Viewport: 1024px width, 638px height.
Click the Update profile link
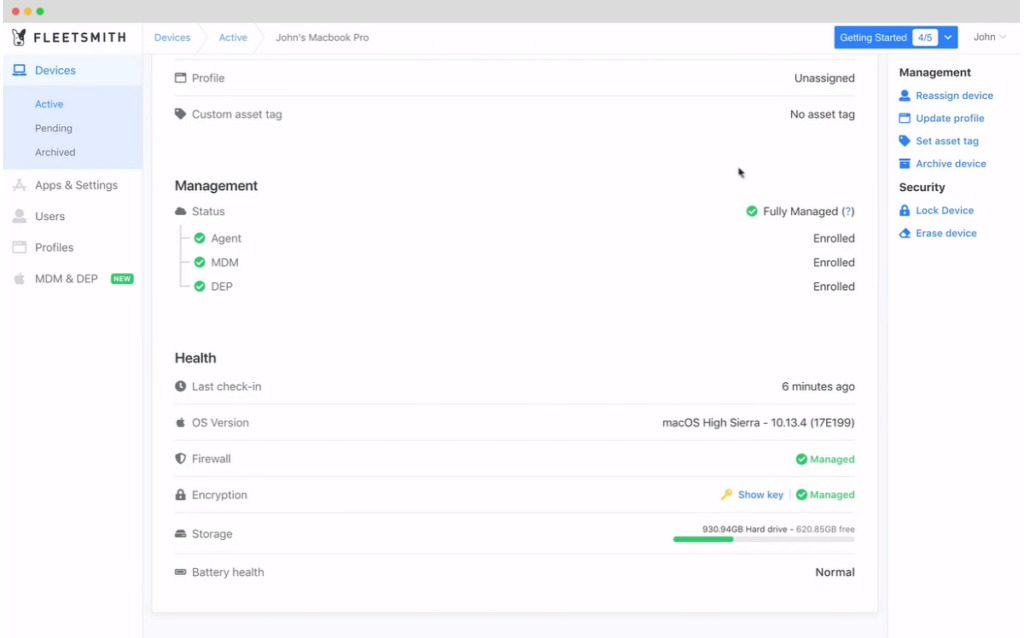point(950,118)
